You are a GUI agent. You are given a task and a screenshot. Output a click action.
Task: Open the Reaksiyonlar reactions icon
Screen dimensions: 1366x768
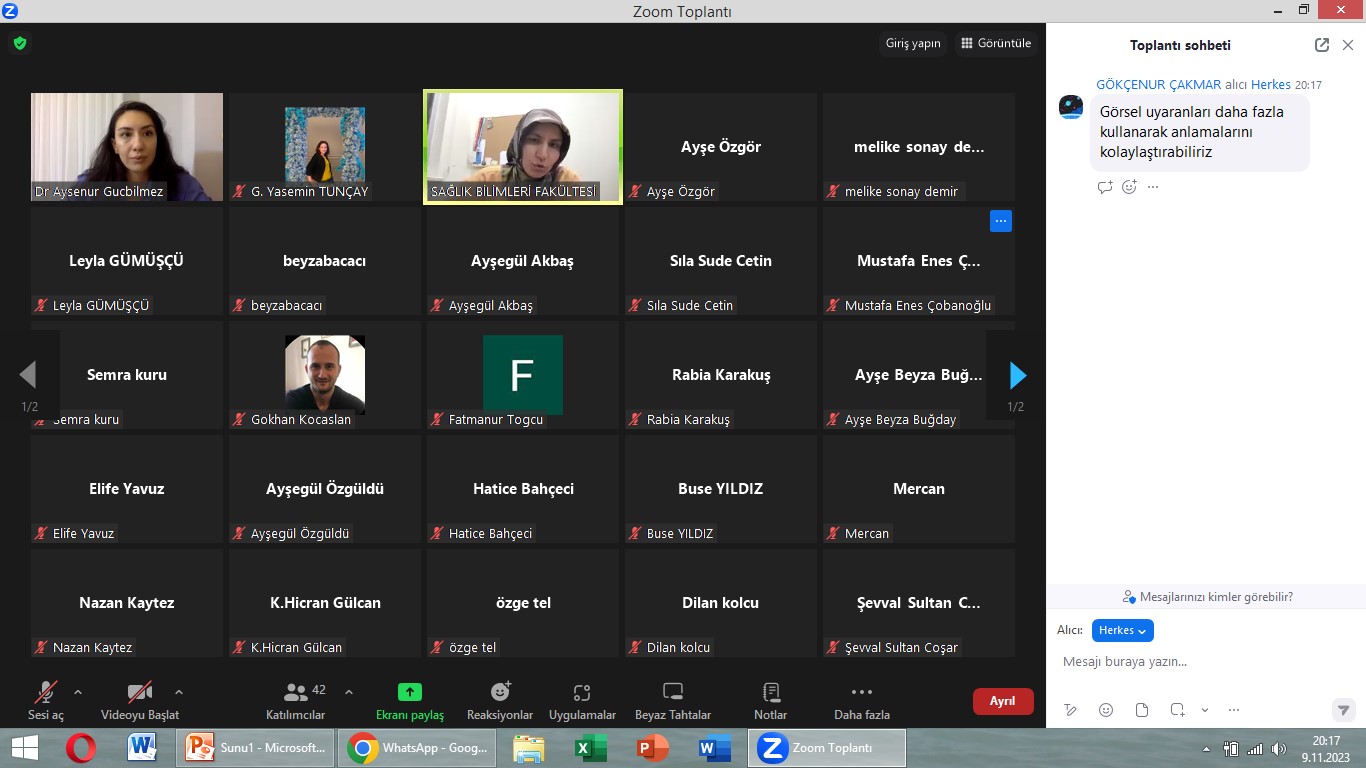point(500,692)
